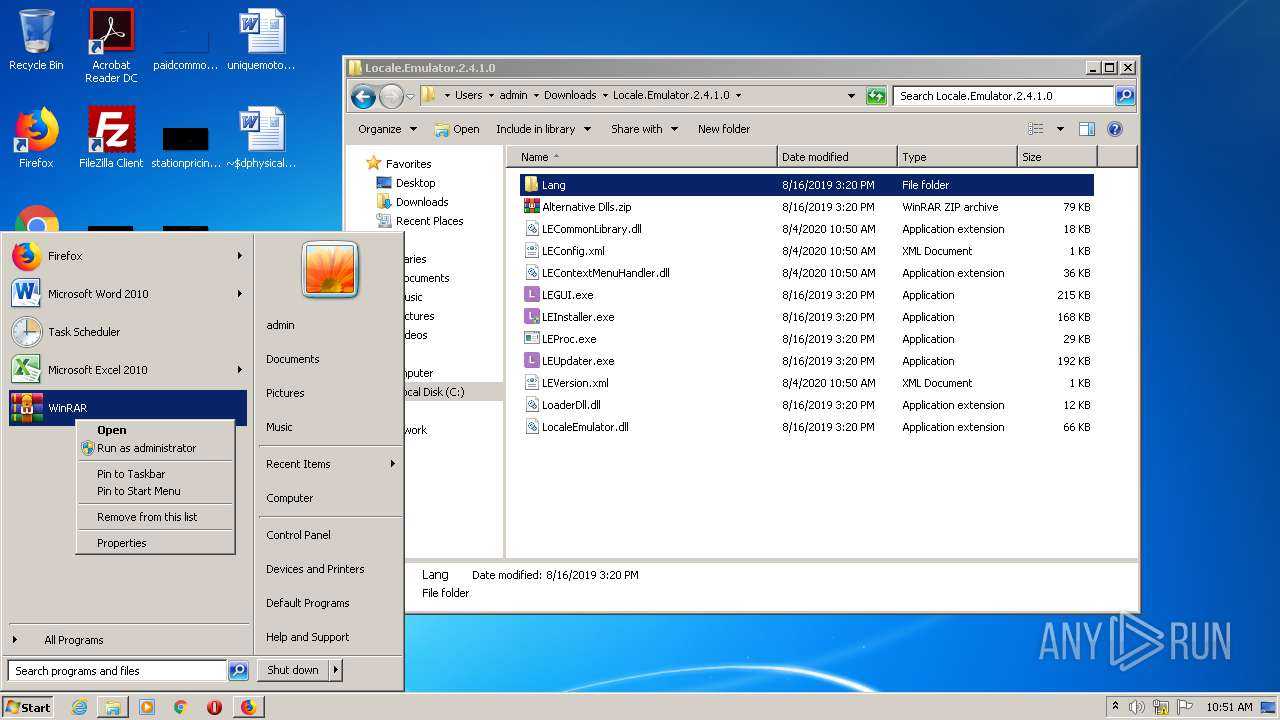Screen dimensions: 1280x720
Task: Open the ~$dphysical Word file on desktop
Action: click(x=261, y=138)
